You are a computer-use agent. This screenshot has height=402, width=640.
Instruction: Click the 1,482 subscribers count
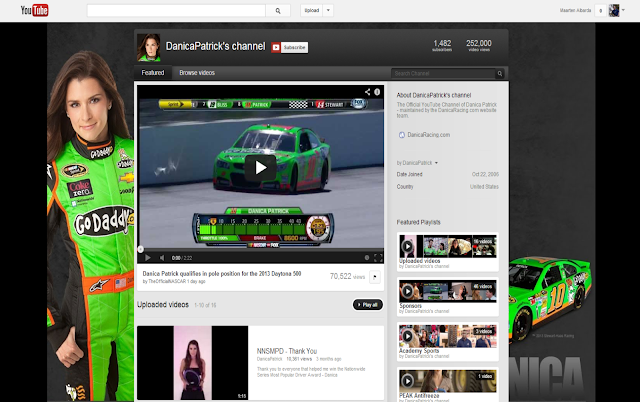coord(442,45)
